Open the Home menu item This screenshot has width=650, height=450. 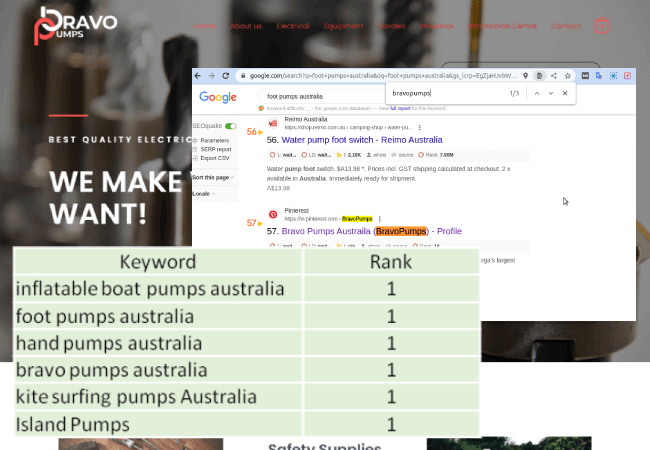(204, 26)
